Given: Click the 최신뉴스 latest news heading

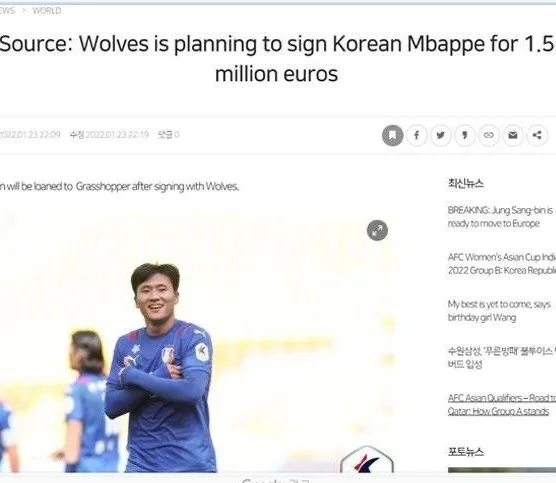Looking at the screenshot, I should [466, 183].
